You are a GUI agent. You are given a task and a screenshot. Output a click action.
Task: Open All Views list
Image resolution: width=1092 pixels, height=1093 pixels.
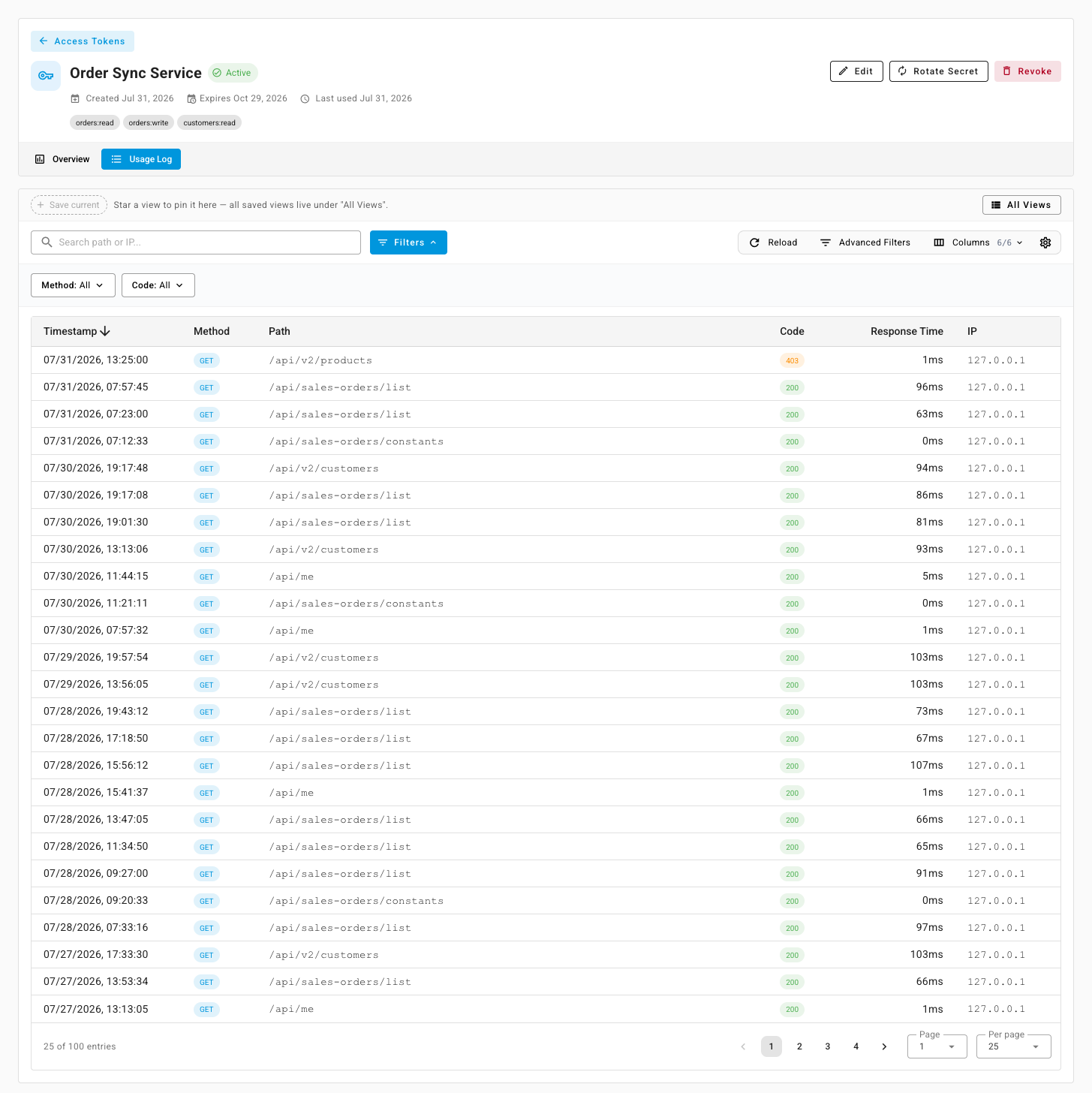[1021, 205]
